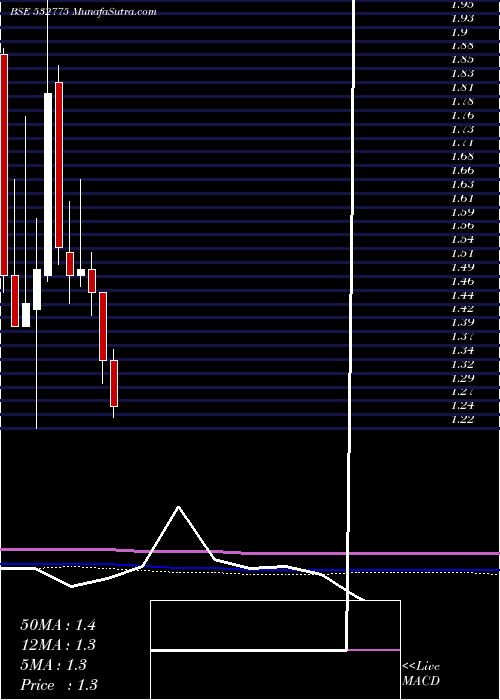
Task: Click the tallest white candlestick body
Action: (48, 184)
